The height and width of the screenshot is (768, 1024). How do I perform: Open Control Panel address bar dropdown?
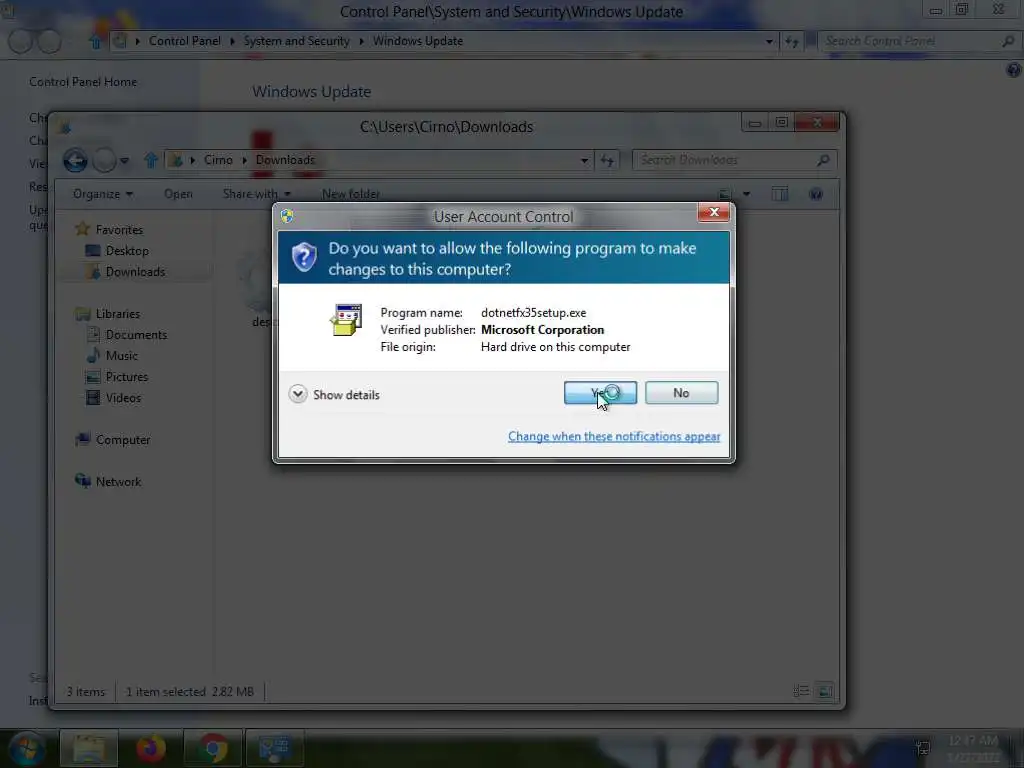(769, 41)
